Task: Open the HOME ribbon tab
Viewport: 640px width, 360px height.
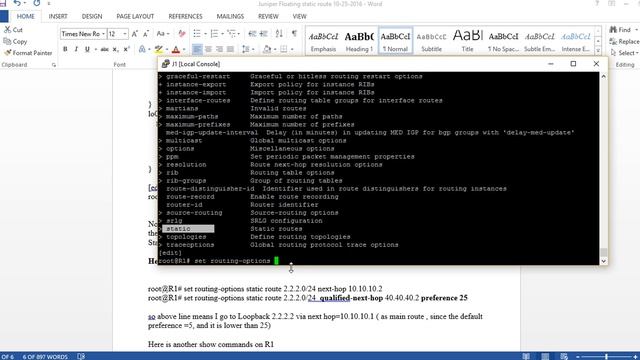Action: pos(25,16)
